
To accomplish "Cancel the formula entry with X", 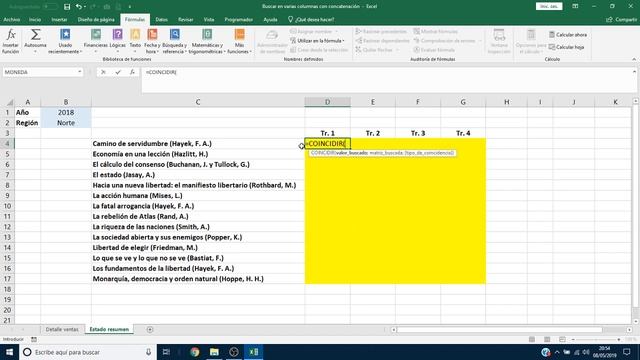I will (103, 72).
